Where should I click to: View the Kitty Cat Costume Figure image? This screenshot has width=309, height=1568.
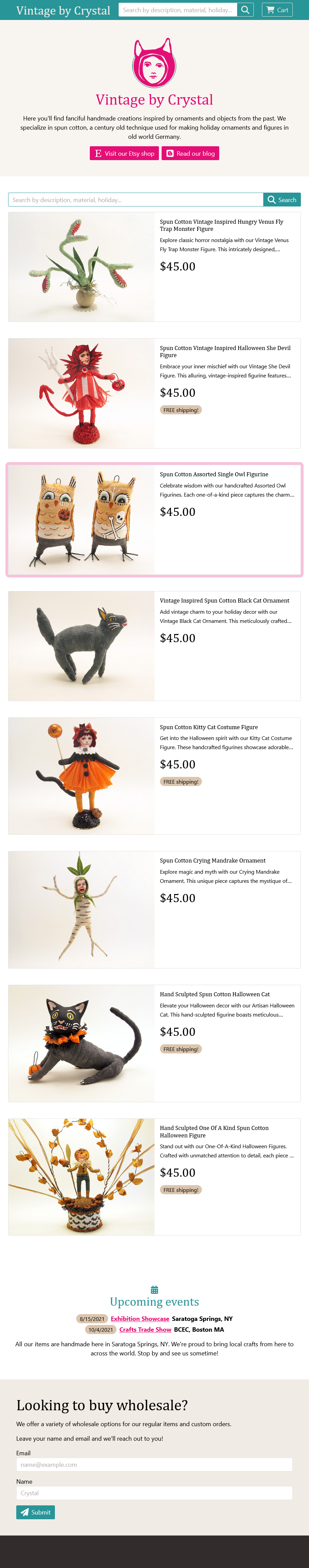point(81,776)
